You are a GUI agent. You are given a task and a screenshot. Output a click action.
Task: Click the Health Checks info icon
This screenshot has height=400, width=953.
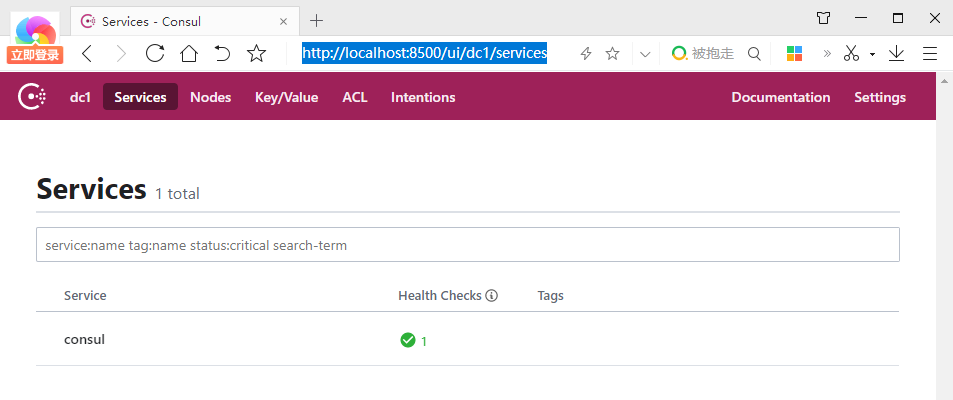(x=492, y=296)
